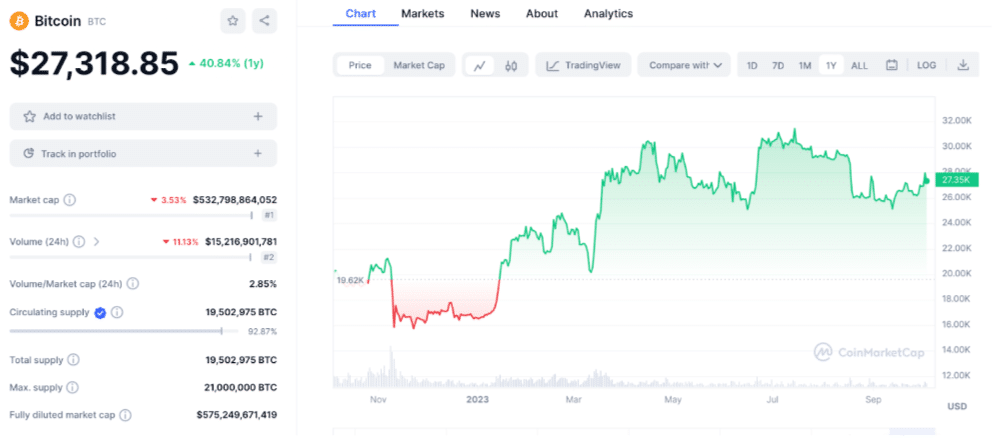
Task: Click info icon next to Market cap
Action: (69, 200)
